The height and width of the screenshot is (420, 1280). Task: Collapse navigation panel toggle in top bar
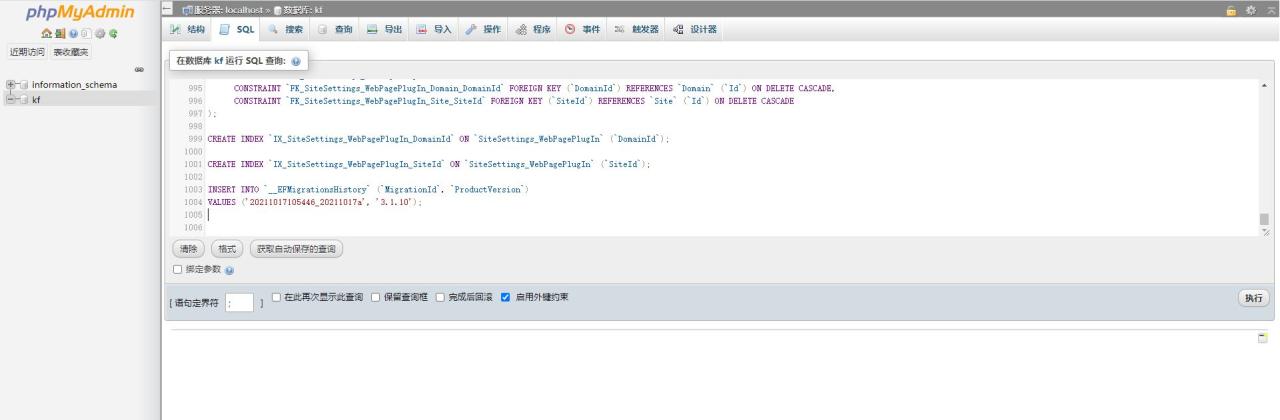coord(168,9)
